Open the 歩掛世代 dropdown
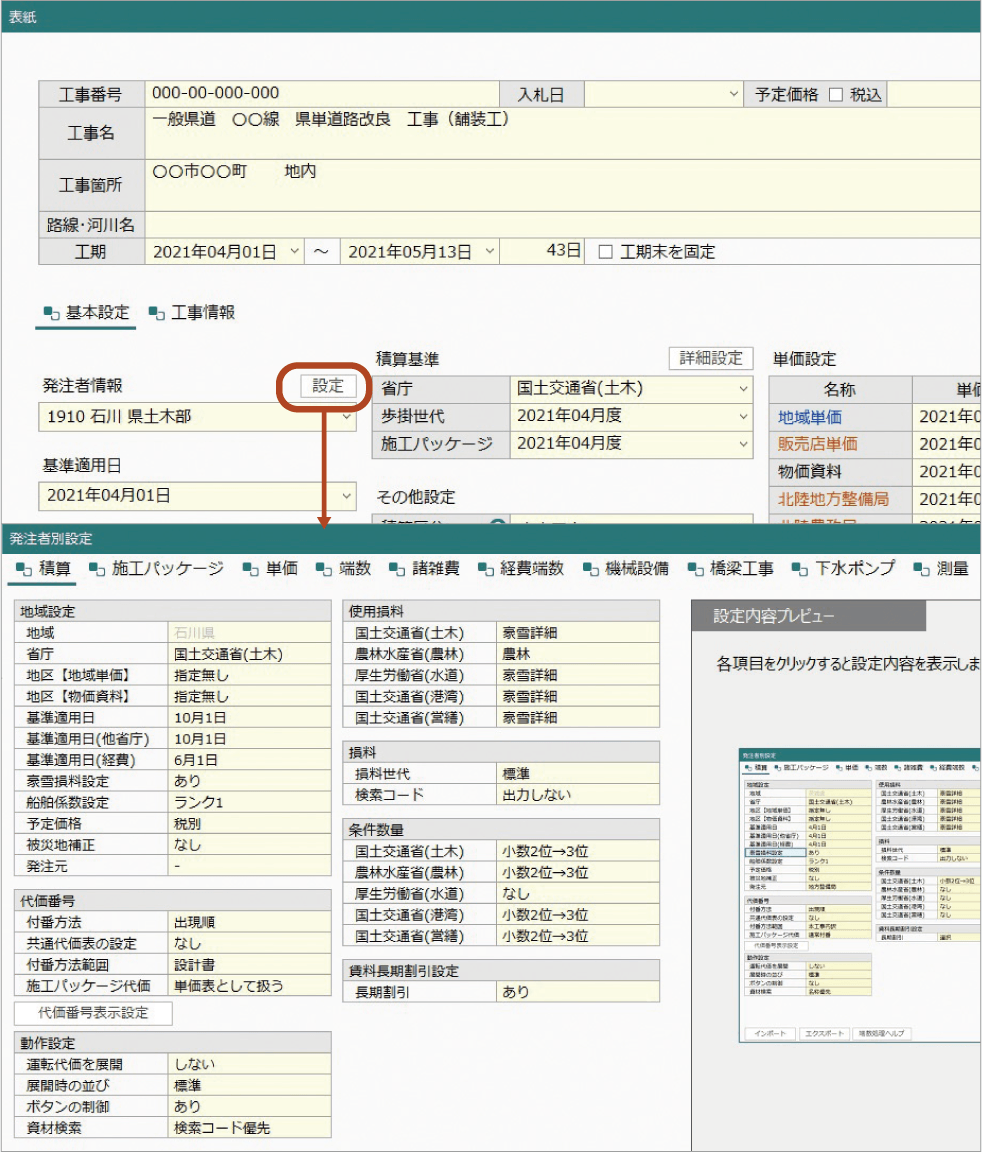This screenshot has height=1152, width=982. point(743,417)
